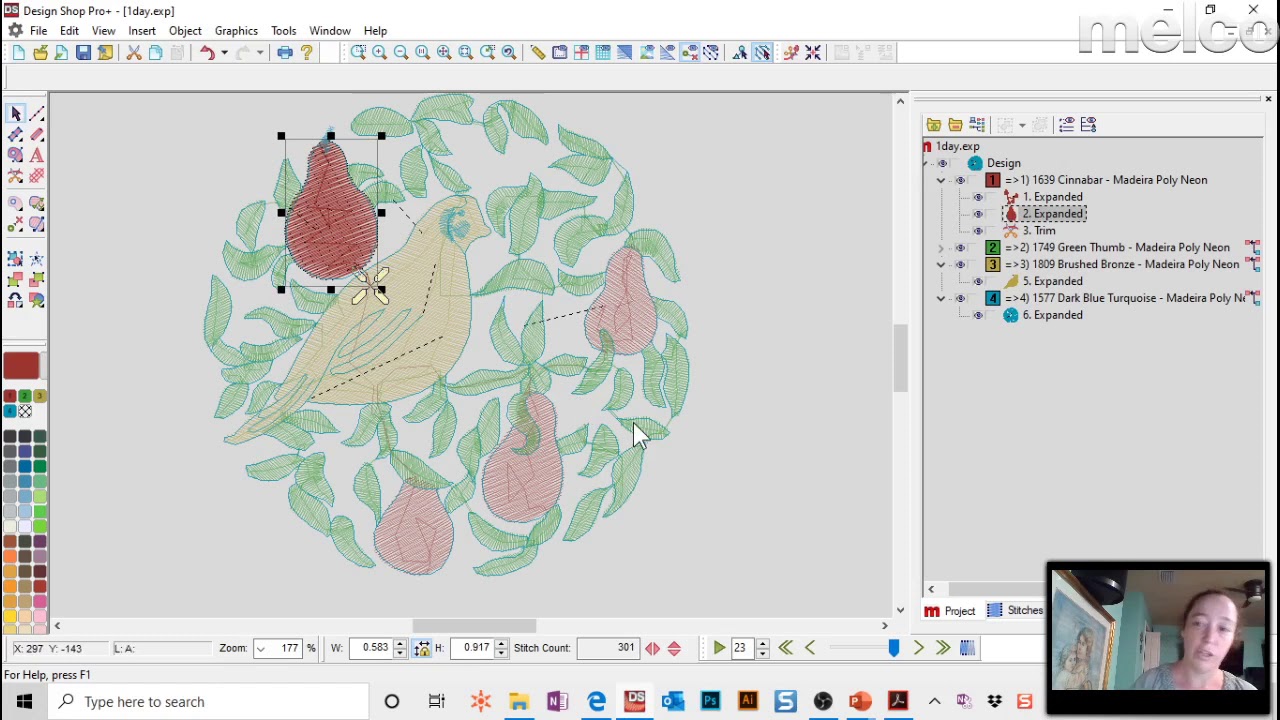Click the Zoom In magnifier icon
This screenshot has width=1280, height=720.
[x=380, y=53]
